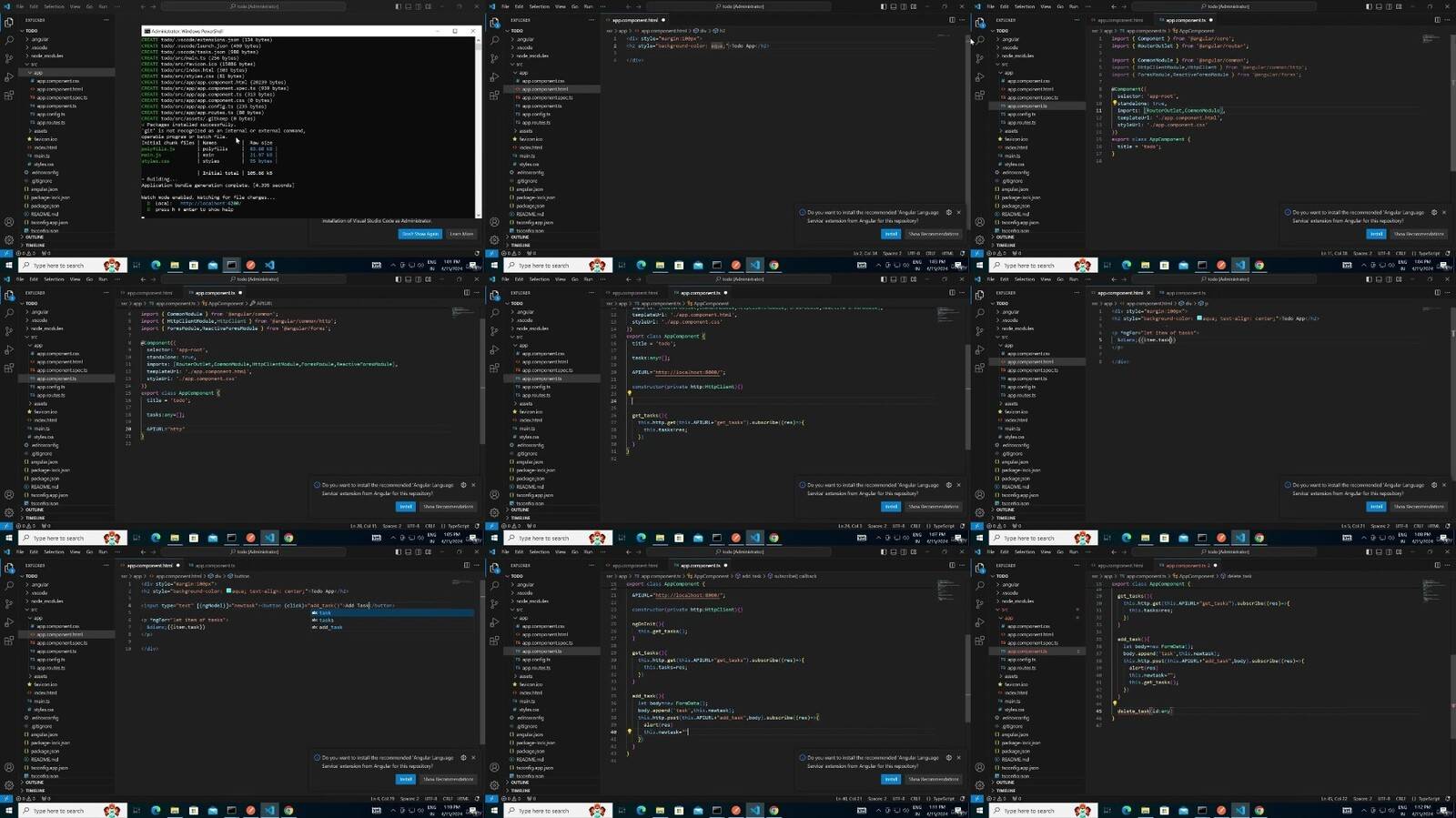Toggle the bottom Panel in the PowerShell screenshot

pos(408,6)
